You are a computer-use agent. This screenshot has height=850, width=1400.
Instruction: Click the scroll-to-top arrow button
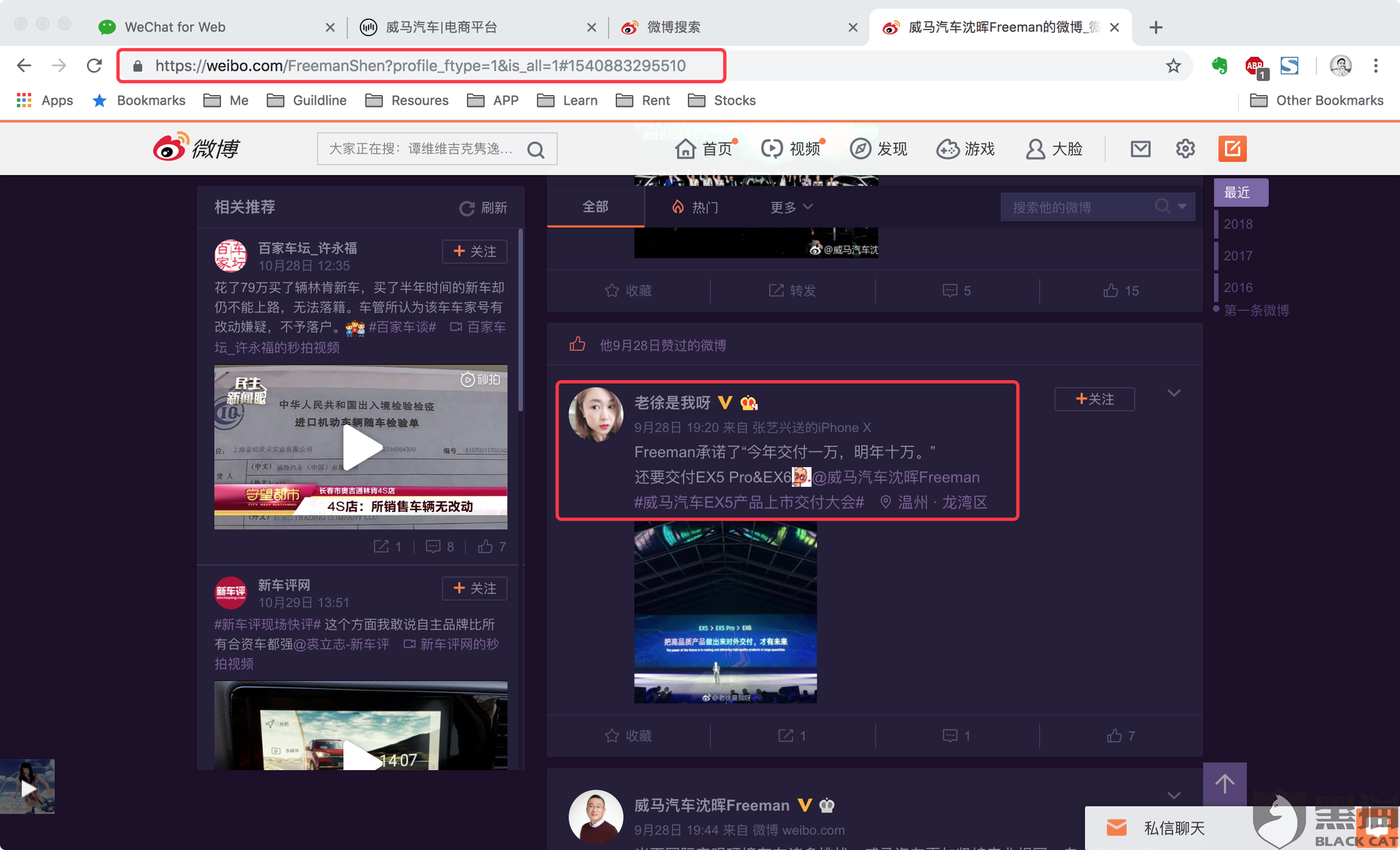pos(1224,784)
